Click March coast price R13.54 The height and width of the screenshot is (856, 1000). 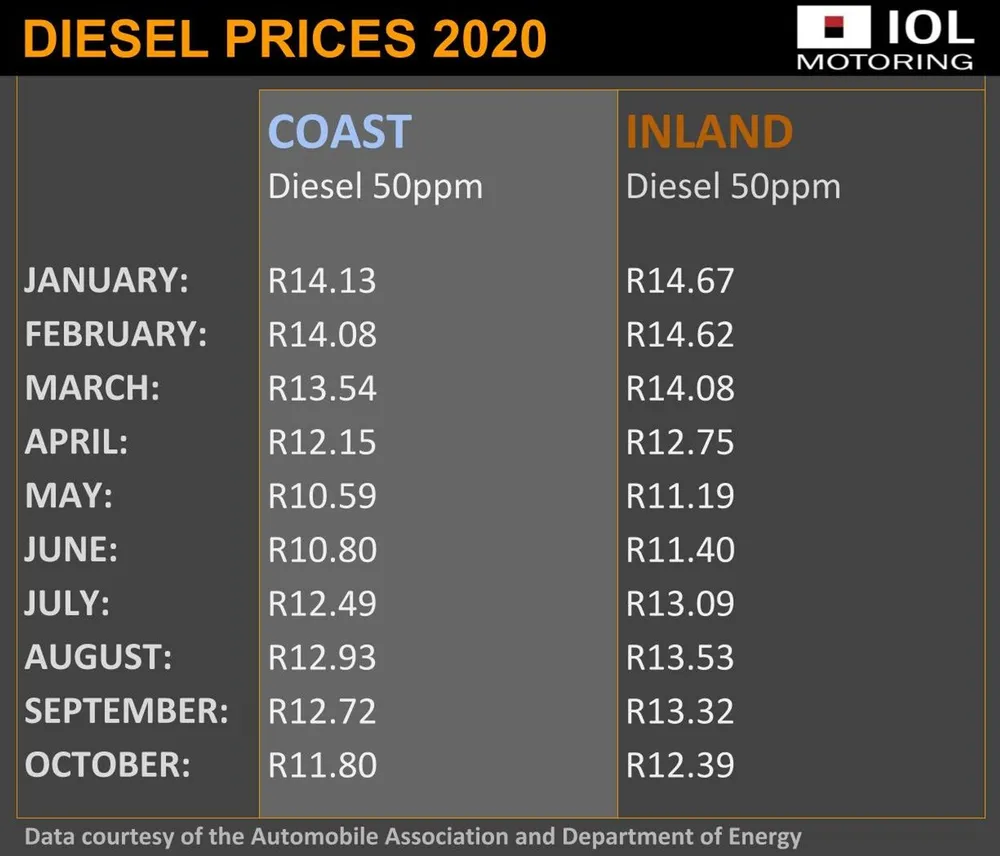[x=322, y=389]
